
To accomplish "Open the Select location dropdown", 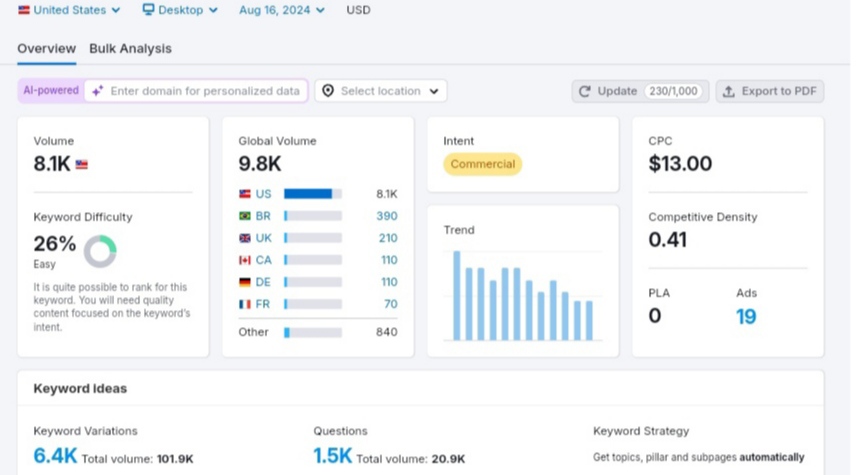I will [x=381, y=91].
